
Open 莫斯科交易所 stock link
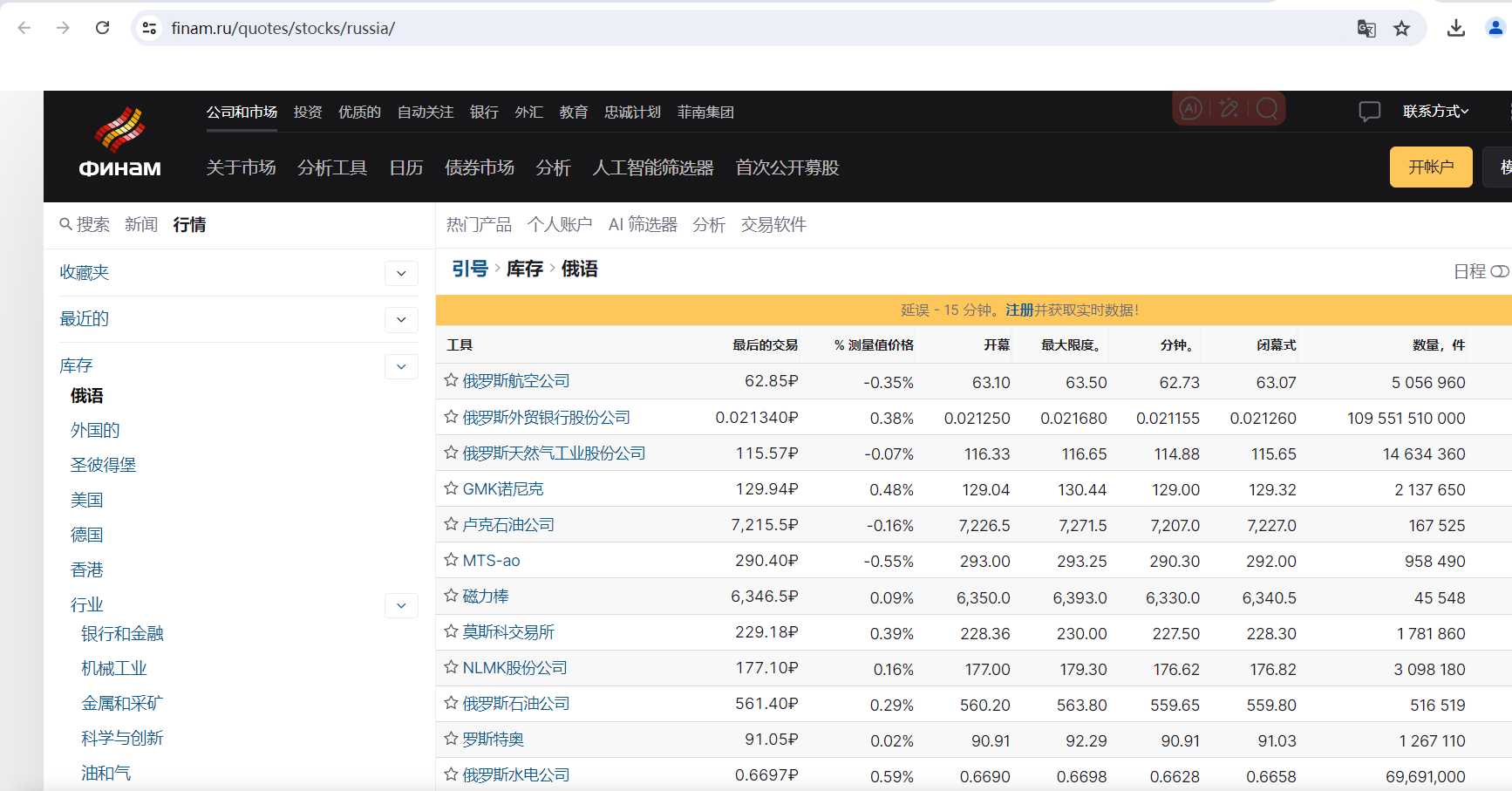[x=508, y=632]
